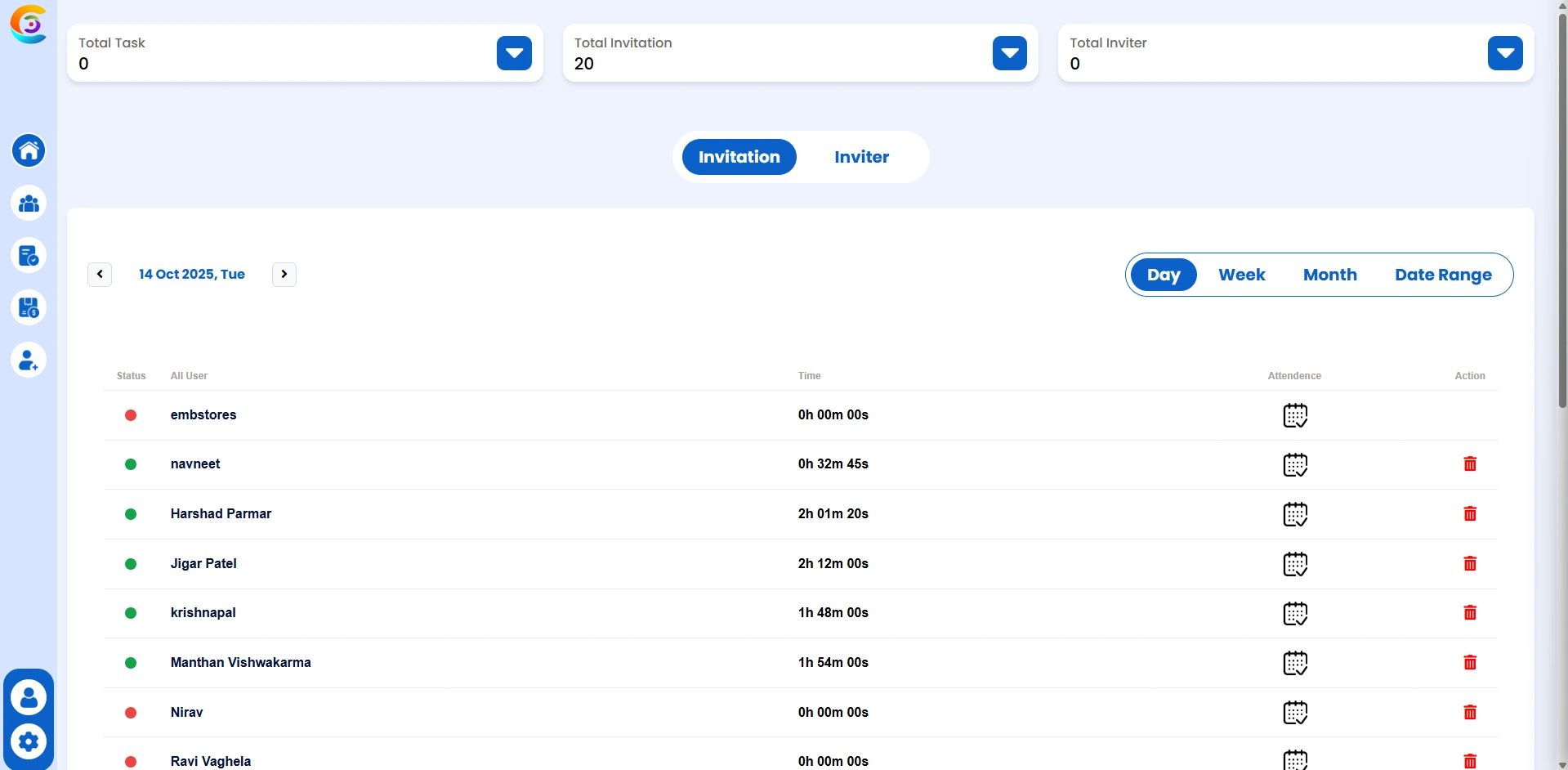Expand the Total Inviter dropdown

(x=1504, y=53)
